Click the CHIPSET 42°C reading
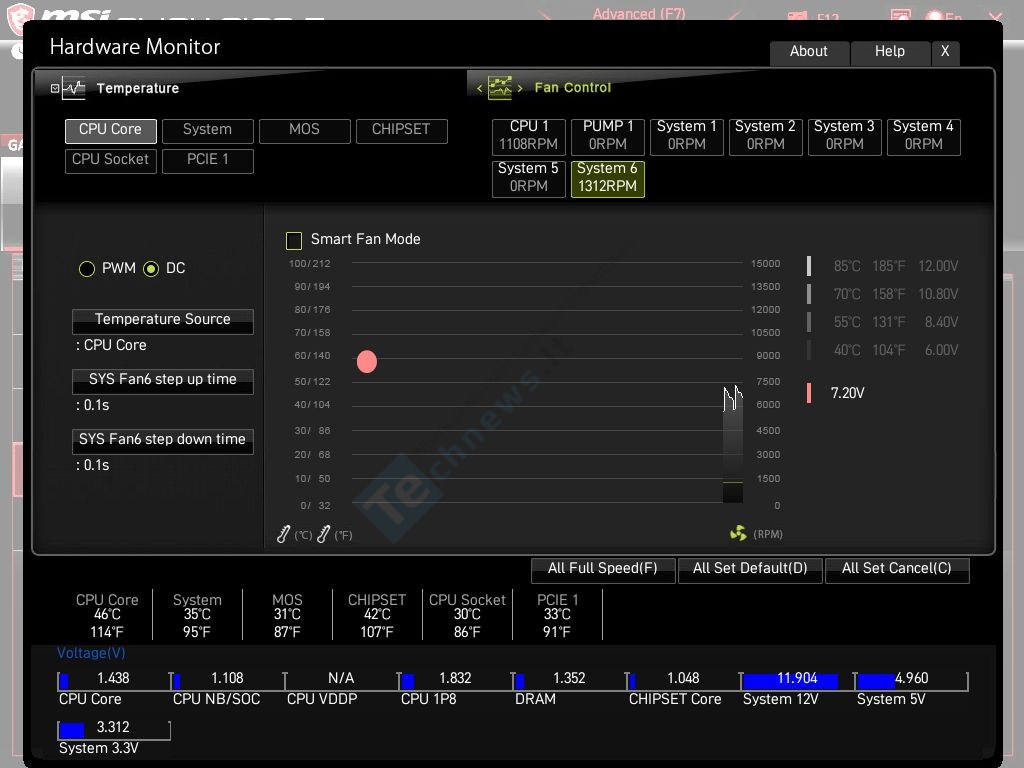This screenshot has height=768, width=1024. tap(377, 615)
